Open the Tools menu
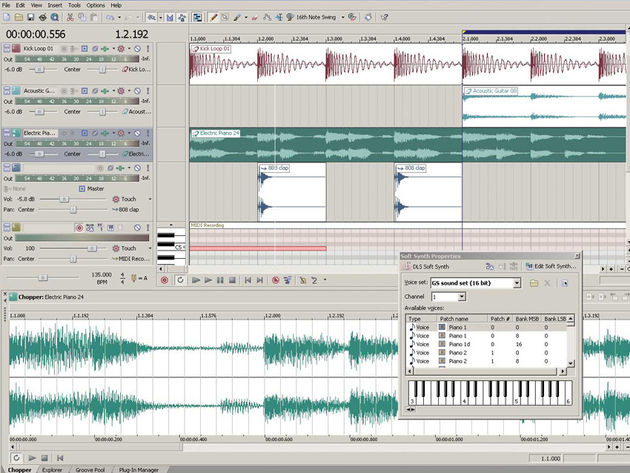The height and width of the screenshot is (473, 630). (74, 5)
